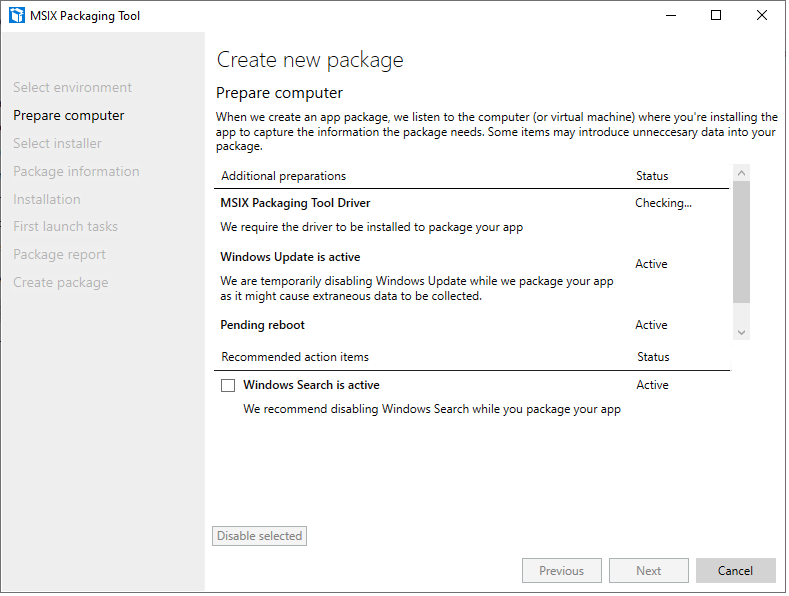Click the Cancel button
The height and width of the screenshot is (596, 789).
(x=735, y=571)
